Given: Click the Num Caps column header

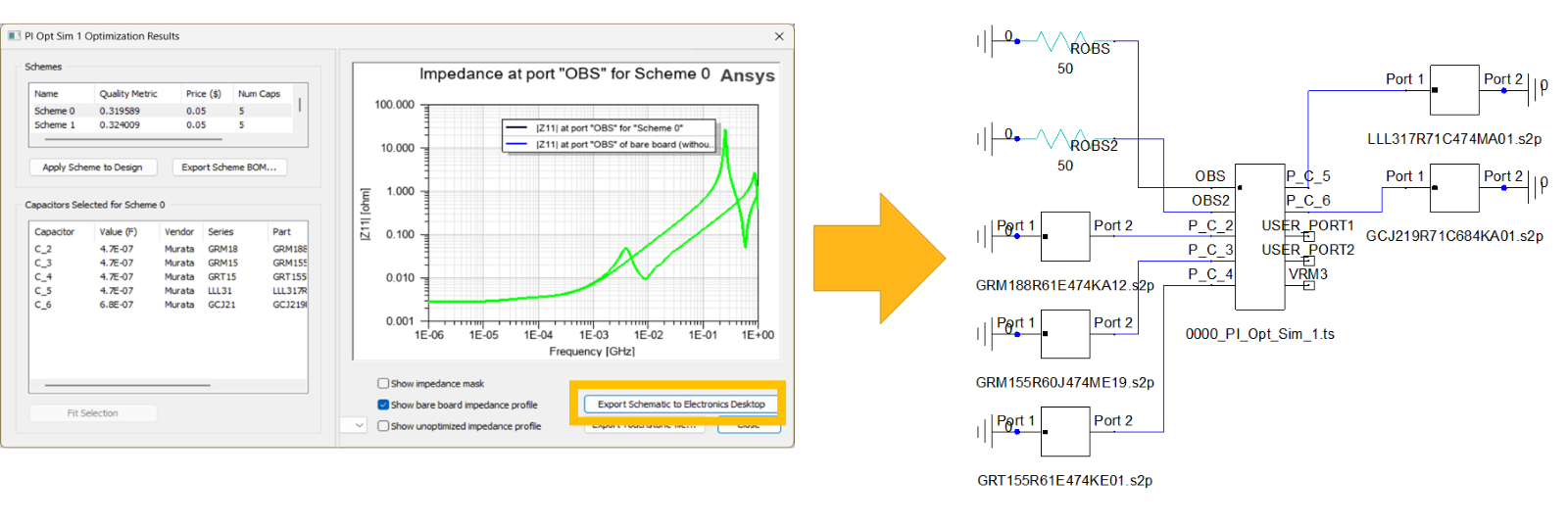Looking at the screenshot, I should pos(261,94).
